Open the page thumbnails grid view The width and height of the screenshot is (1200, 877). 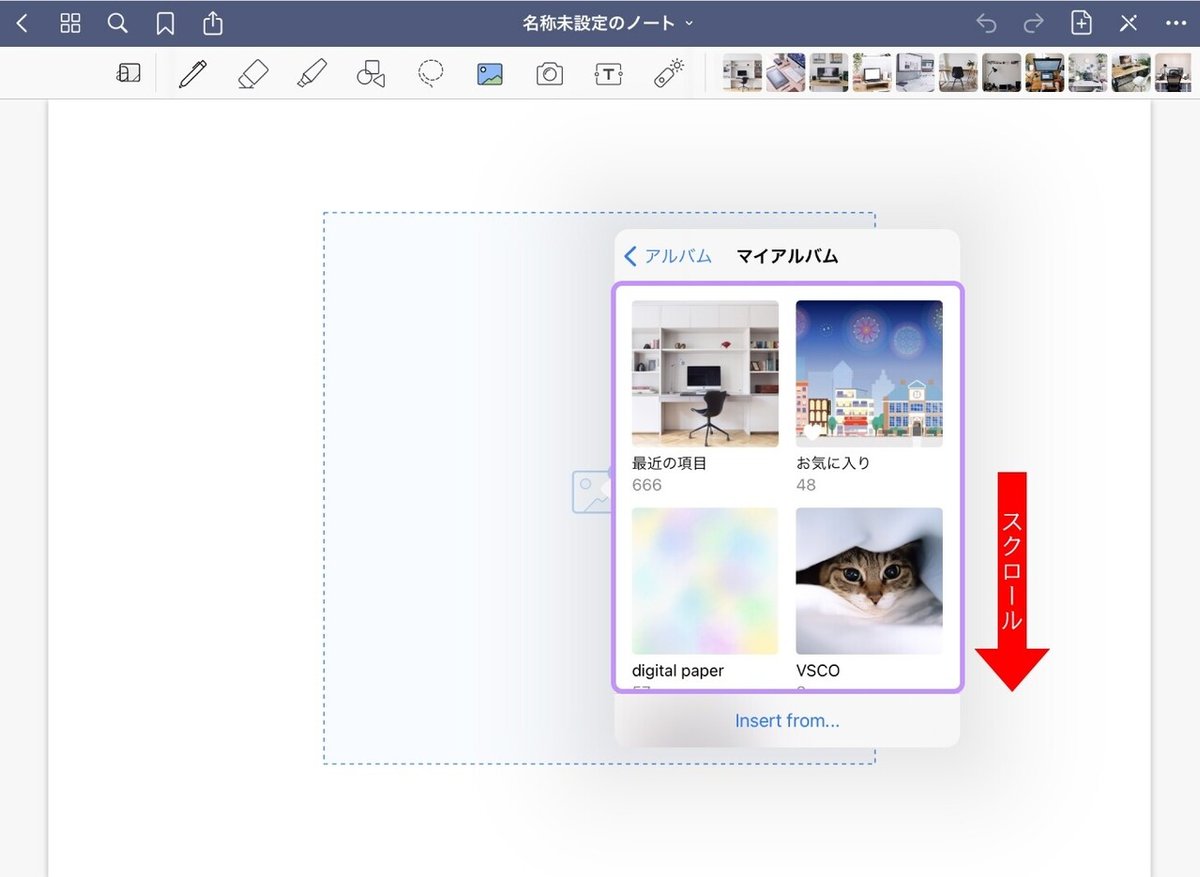(x=70, y=23)
